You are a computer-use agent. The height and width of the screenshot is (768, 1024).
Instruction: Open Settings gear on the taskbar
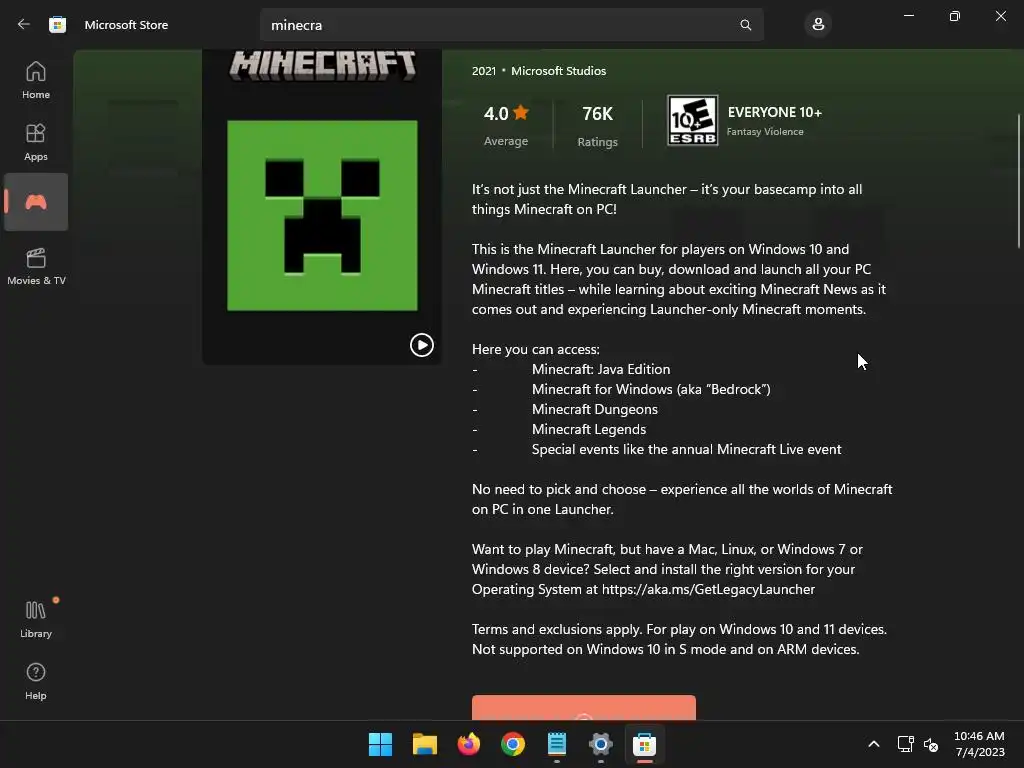[x=601, y=744]
